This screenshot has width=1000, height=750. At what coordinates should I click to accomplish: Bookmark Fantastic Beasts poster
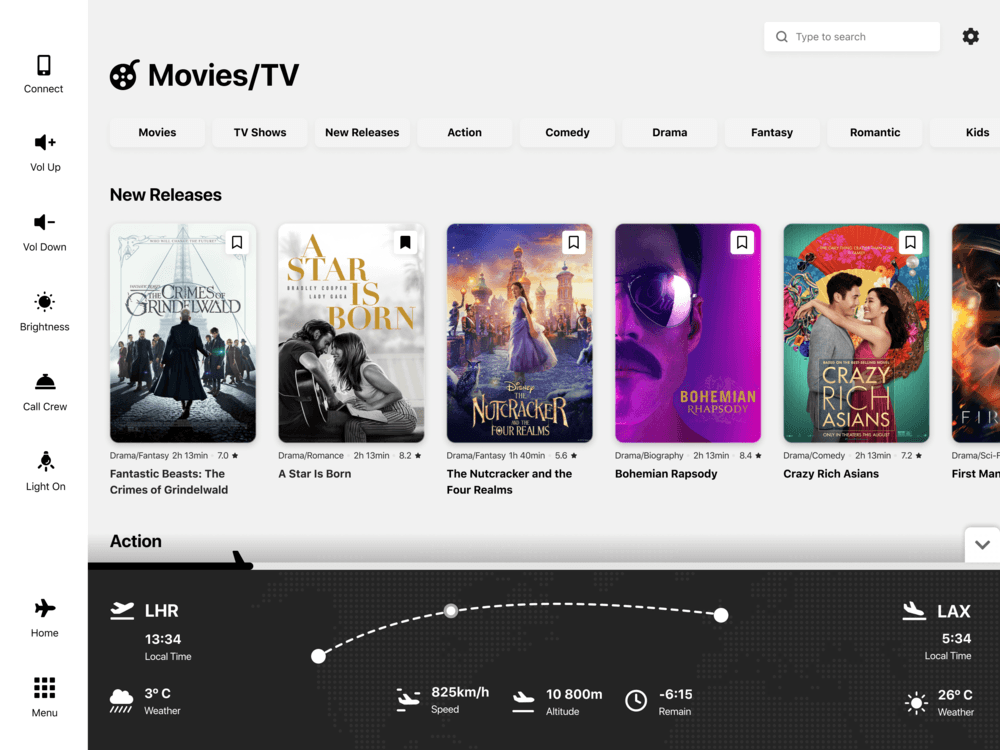click(237, 242)
